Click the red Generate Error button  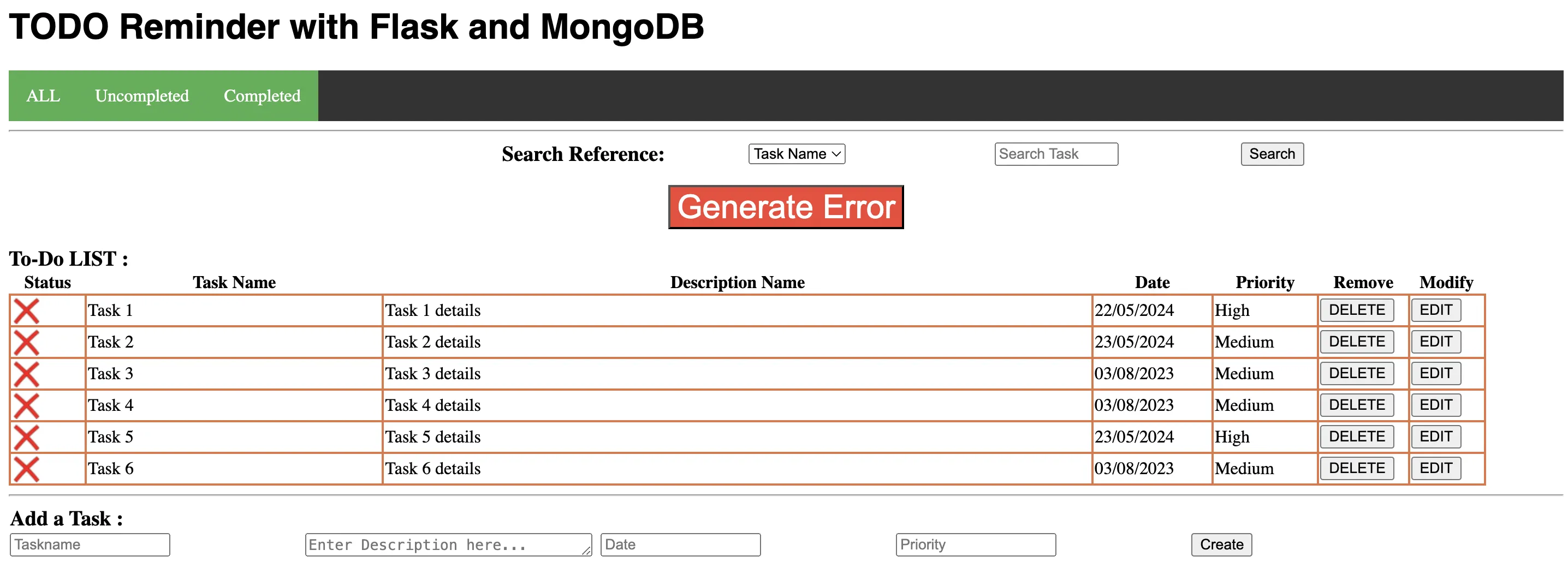785,207
